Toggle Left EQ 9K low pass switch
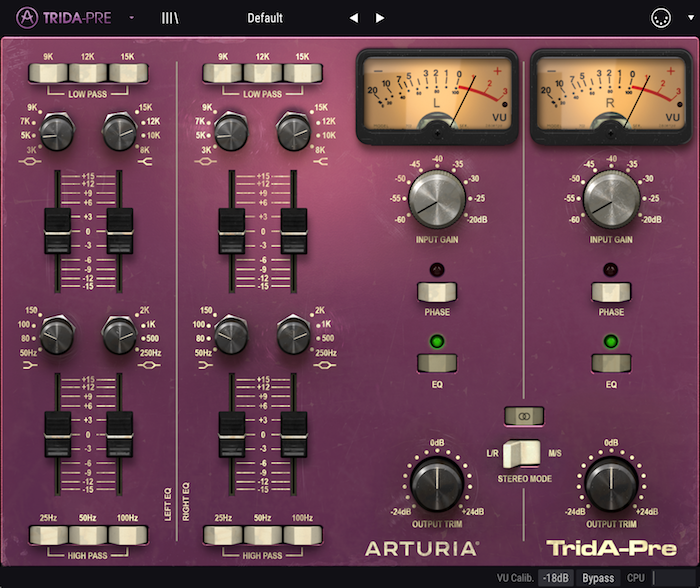Image resolution: width=700 pixels, height=588 pixels. click(x=48, y=73)
